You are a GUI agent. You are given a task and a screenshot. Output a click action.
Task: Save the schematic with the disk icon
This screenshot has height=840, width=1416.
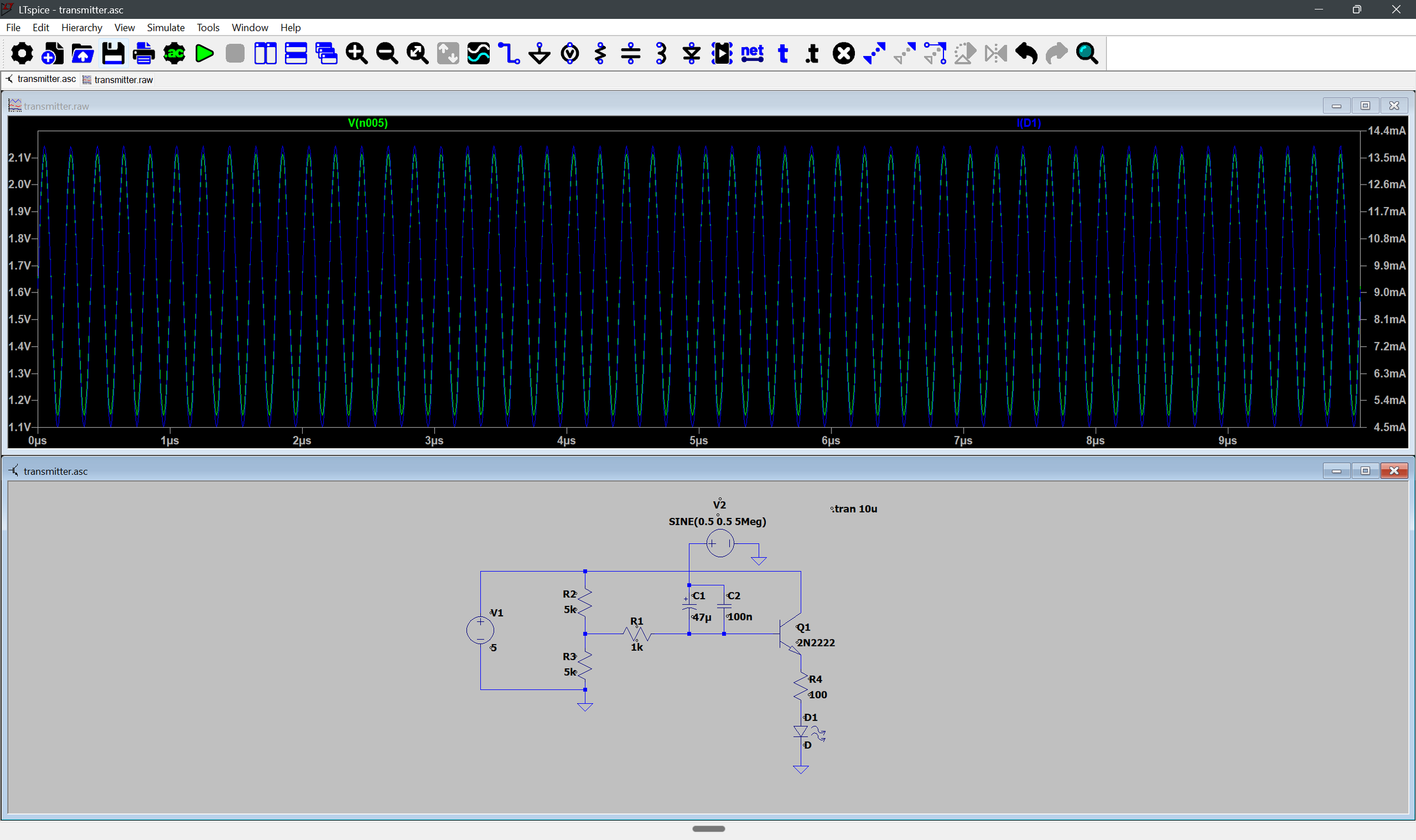(x=113, y=54)
